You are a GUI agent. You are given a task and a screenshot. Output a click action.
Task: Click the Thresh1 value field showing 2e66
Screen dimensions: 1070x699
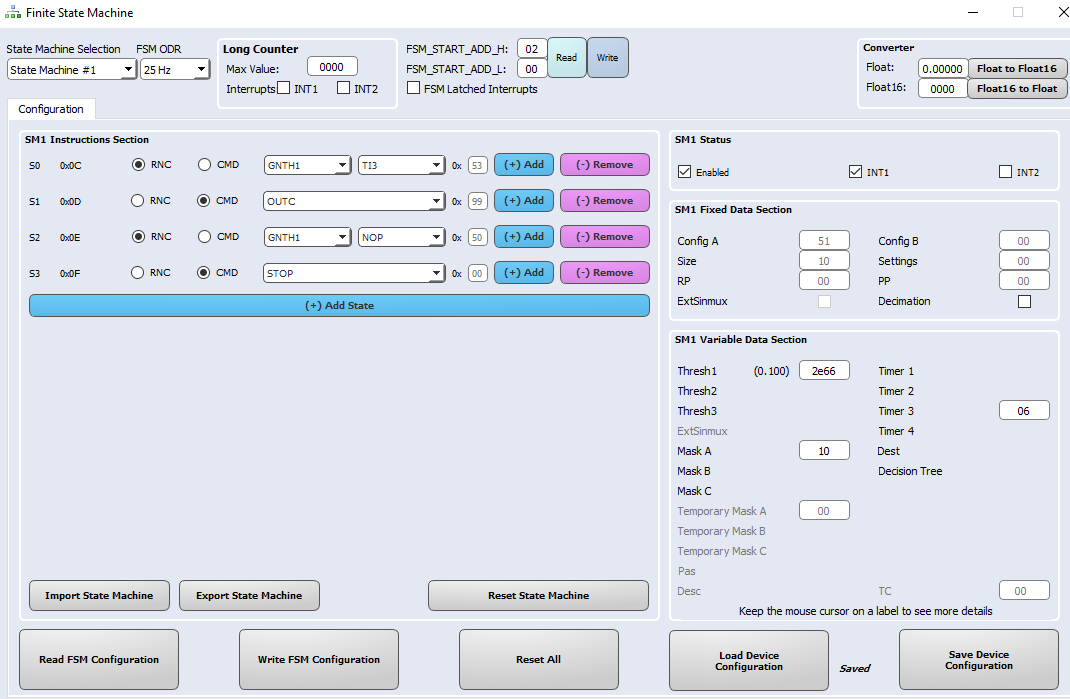[823, 370]
